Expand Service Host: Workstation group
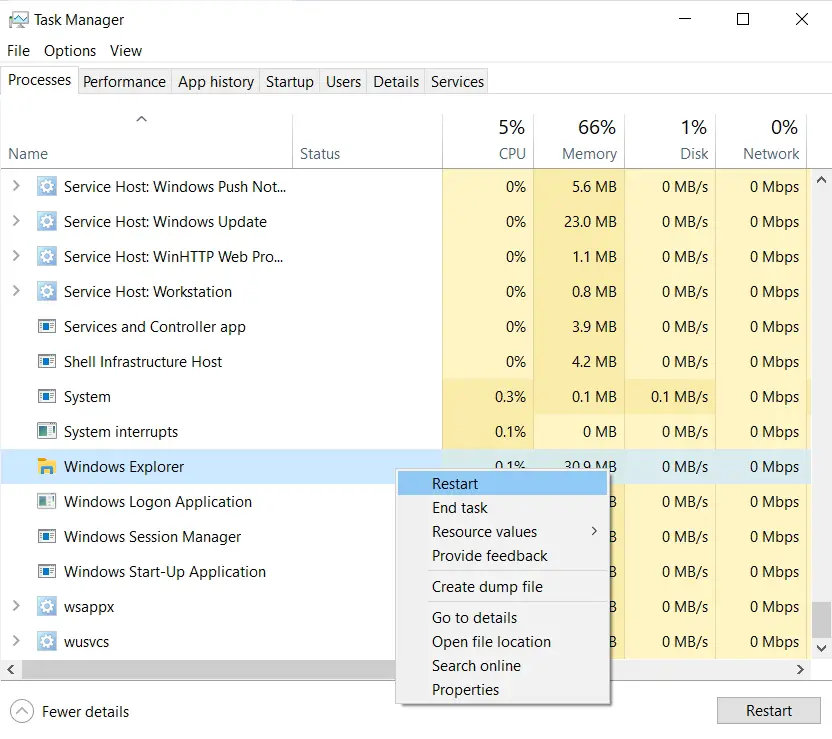Screen dimensions: 832x739 [x=16, y=291]
